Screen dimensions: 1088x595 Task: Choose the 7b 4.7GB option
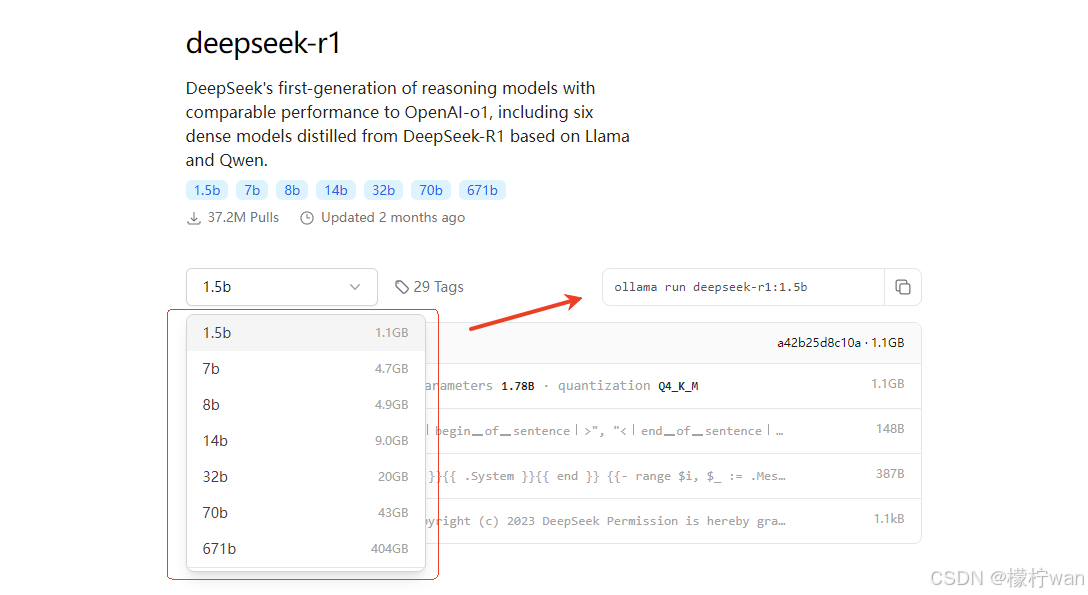(x=306, y=369)
